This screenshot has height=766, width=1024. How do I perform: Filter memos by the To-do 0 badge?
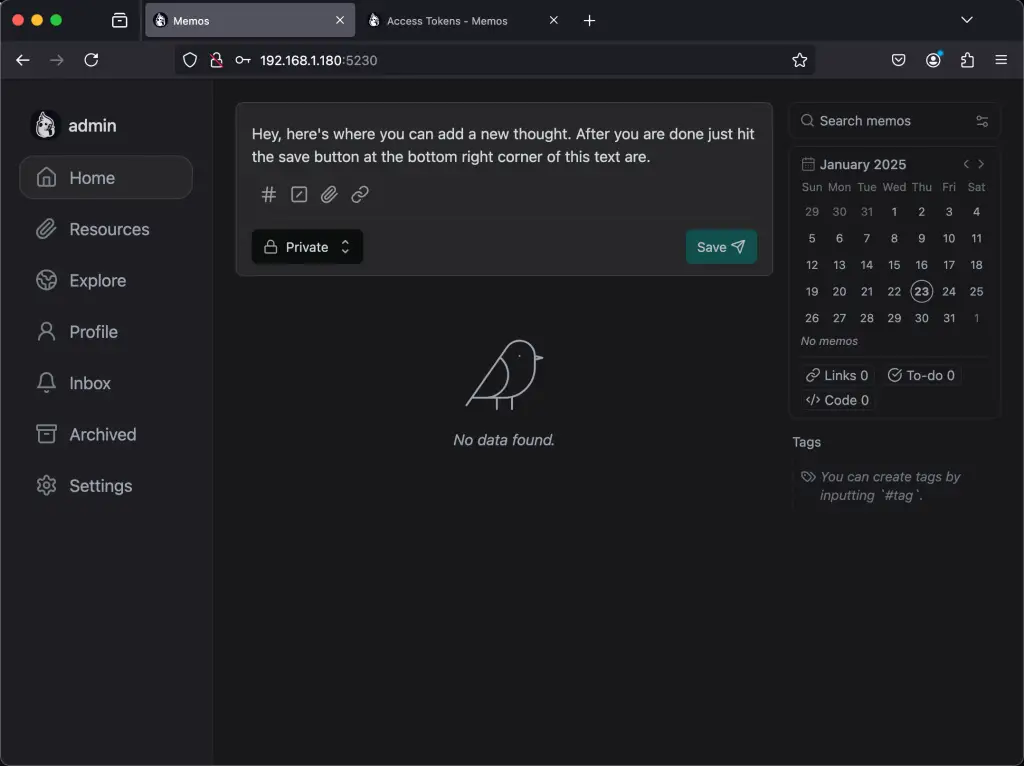[x=921, y=375]
